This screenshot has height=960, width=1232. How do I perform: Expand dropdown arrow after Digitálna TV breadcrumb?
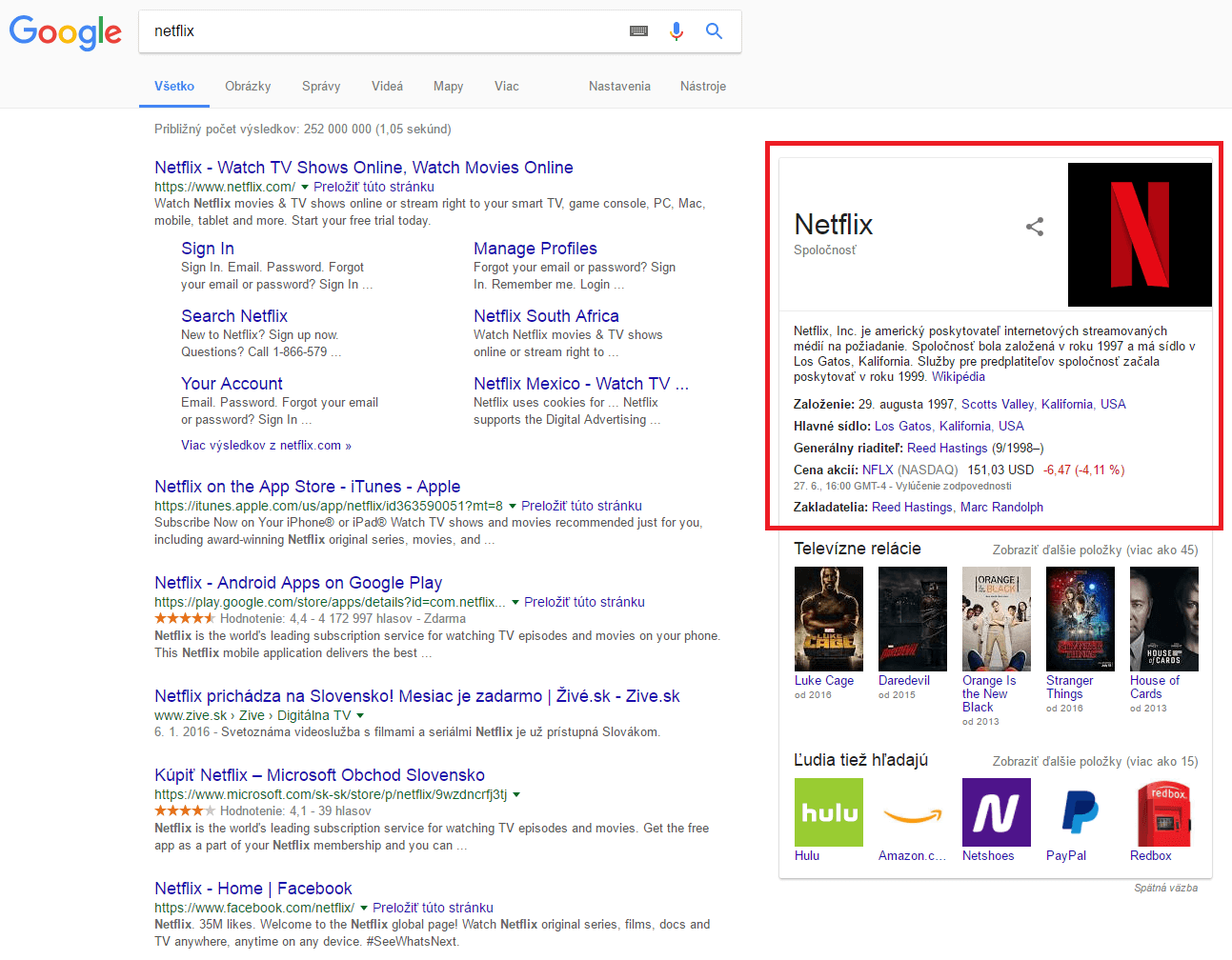(x=360, y=716)
